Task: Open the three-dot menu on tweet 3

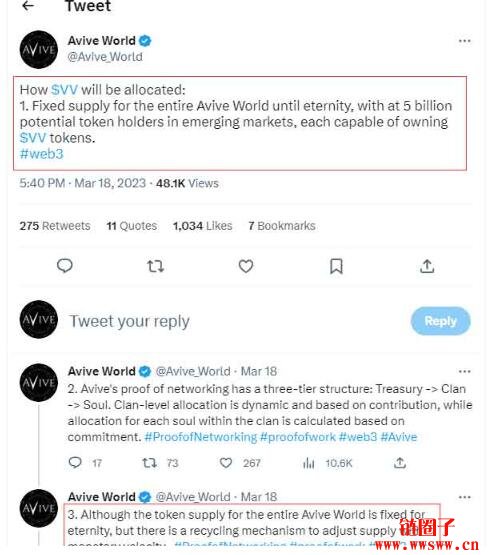Action: 464,497
